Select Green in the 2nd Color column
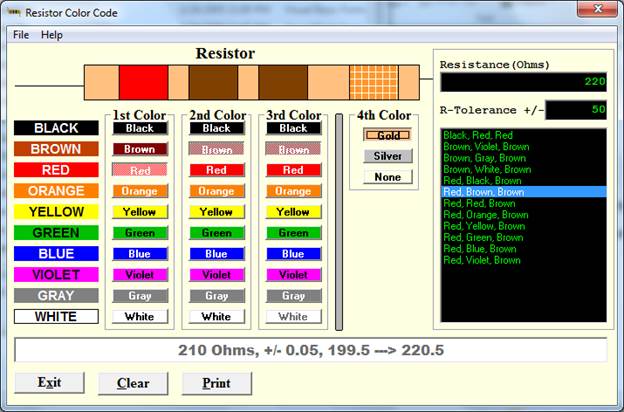 216,233
